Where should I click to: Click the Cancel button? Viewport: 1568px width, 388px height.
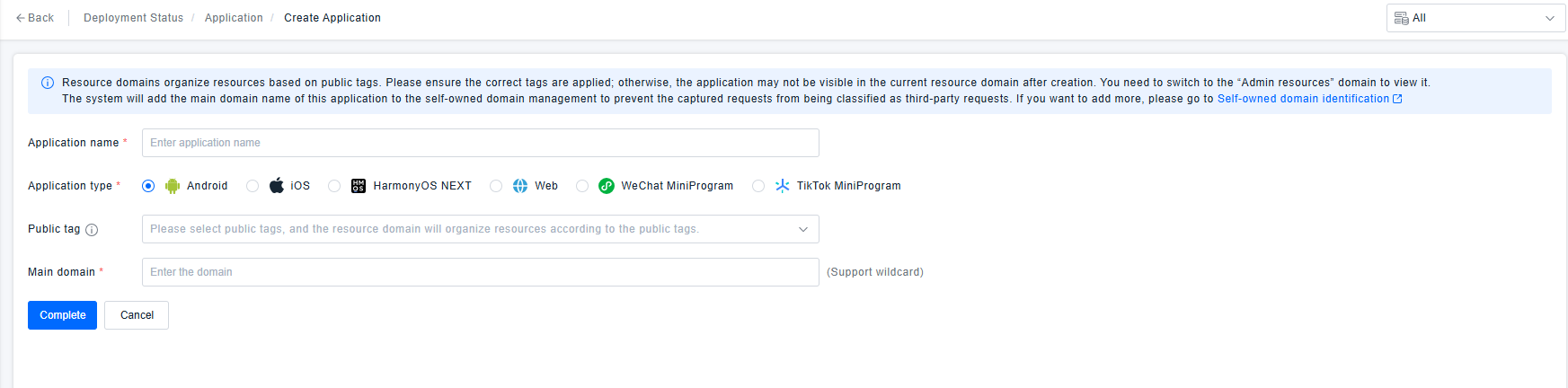coord(137,315)
